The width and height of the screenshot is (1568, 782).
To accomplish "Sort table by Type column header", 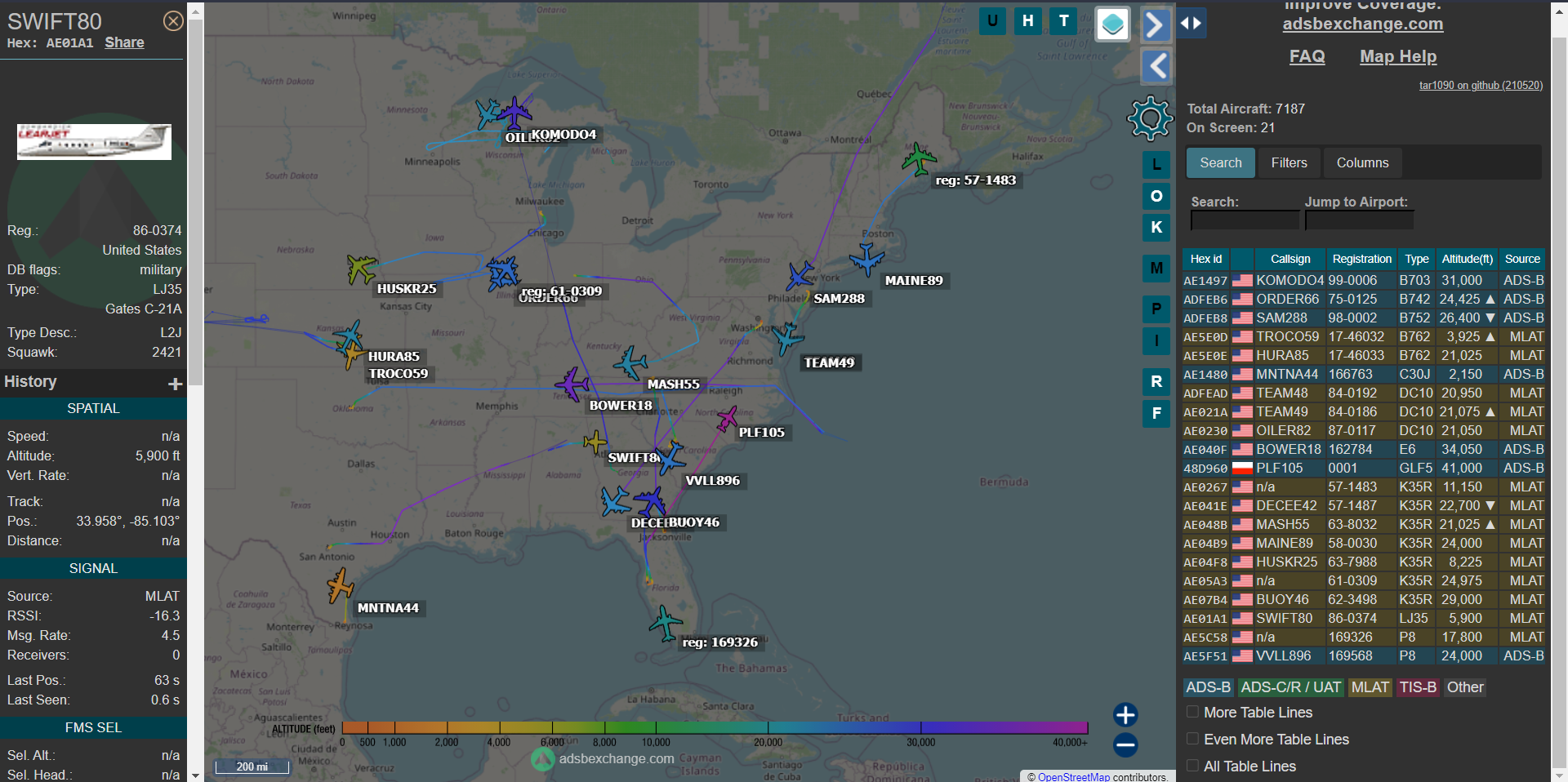I will point(1417,259).
